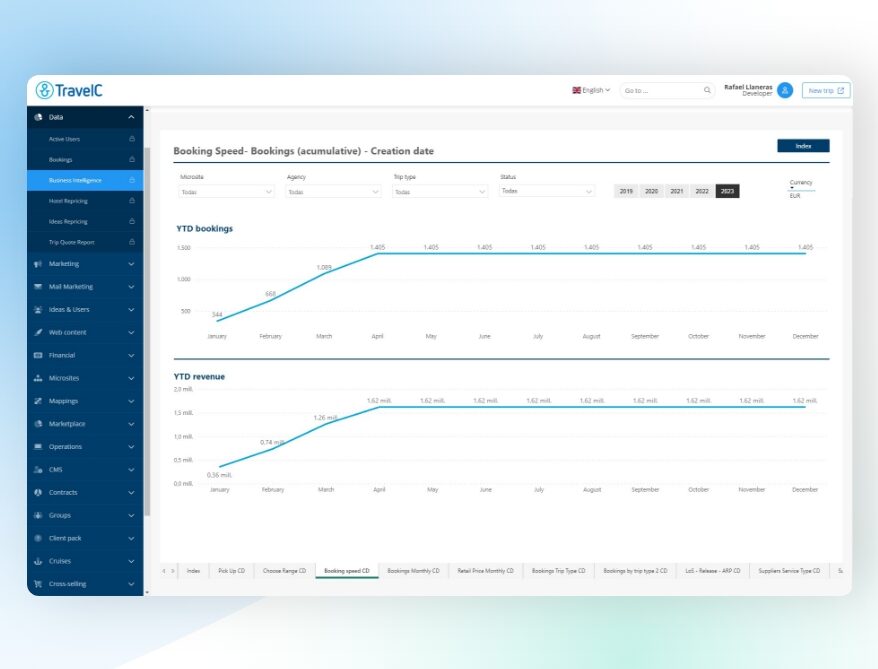Viewport: 878px width, 669px height.
Task: Click the sidebar vertical scrollbar
Action: click(147, 330)
